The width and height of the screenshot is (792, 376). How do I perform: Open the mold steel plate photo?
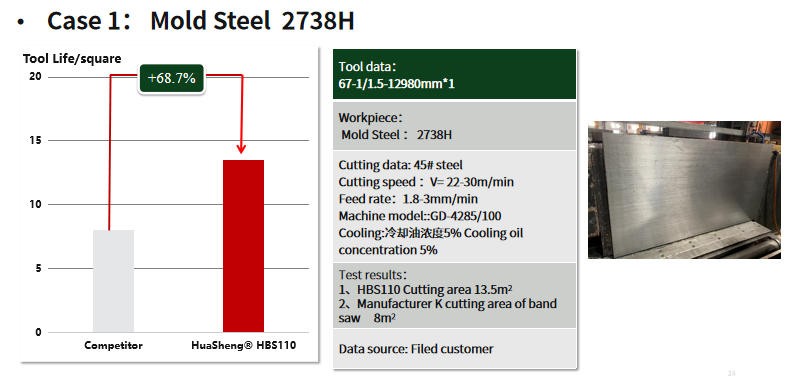pyautogui.click(x=684, y=190)
